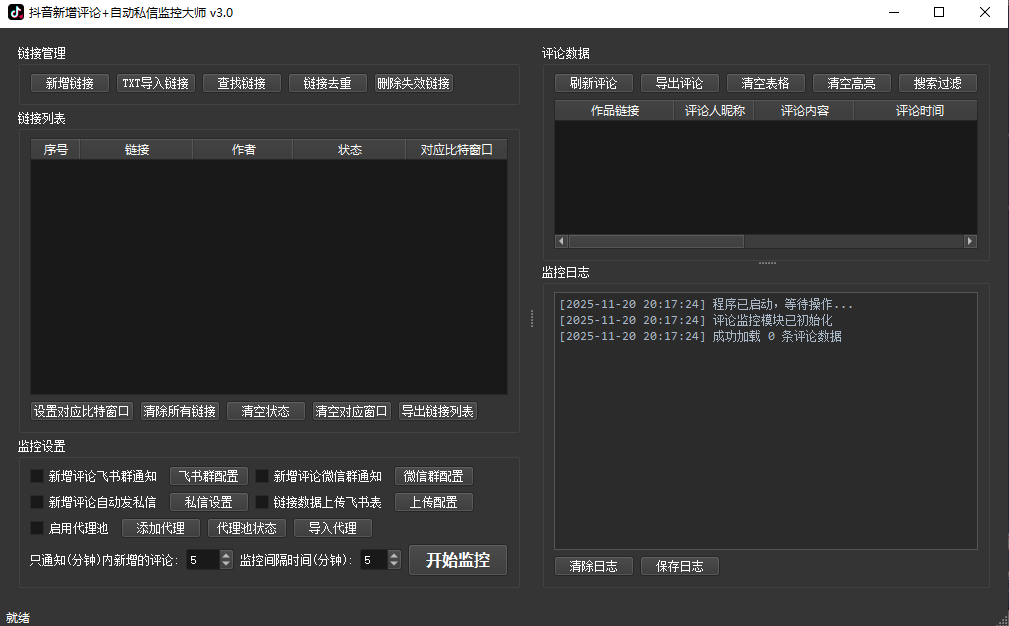Click the 抖音 app logo in title bar
The width and height of the screenshot is (1009, 626).
16,13
